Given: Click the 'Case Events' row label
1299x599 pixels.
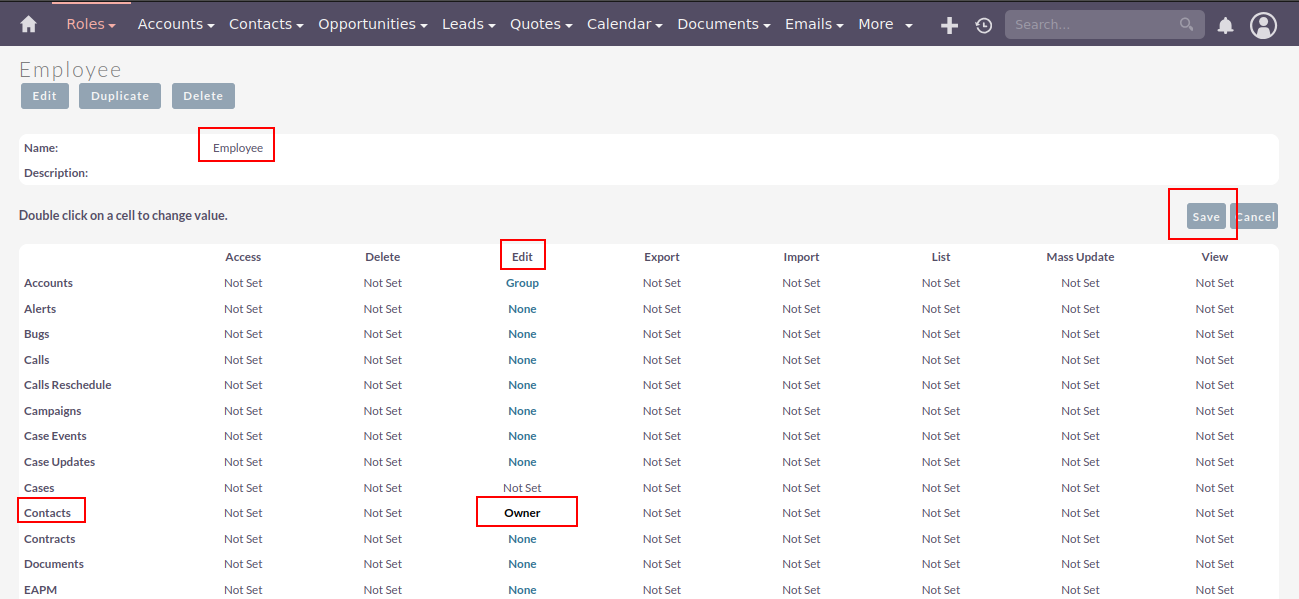Looking at the screenshot, I should [x=55, y=436].
